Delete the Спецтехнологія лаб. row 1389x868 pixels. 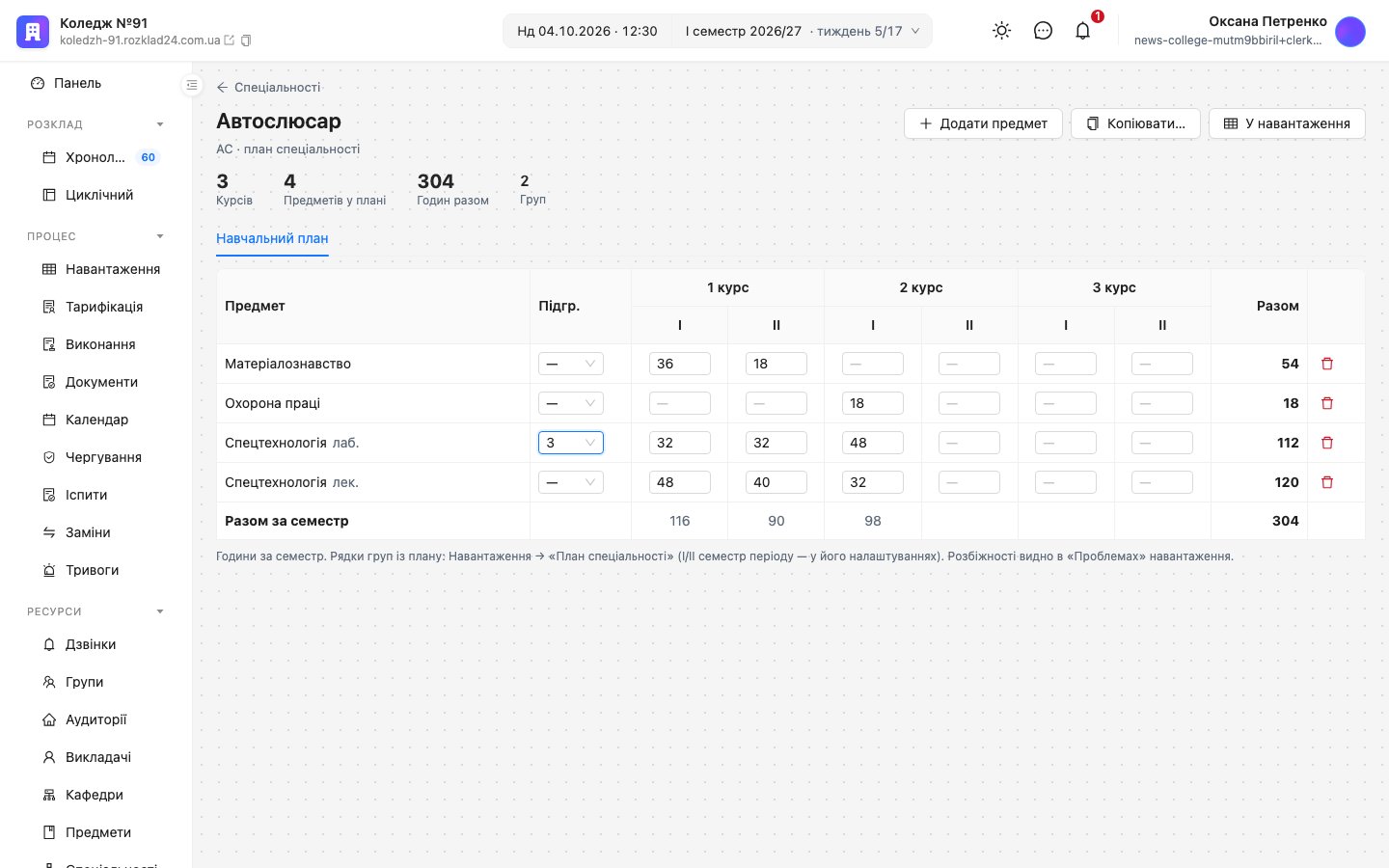point(1327,443)
